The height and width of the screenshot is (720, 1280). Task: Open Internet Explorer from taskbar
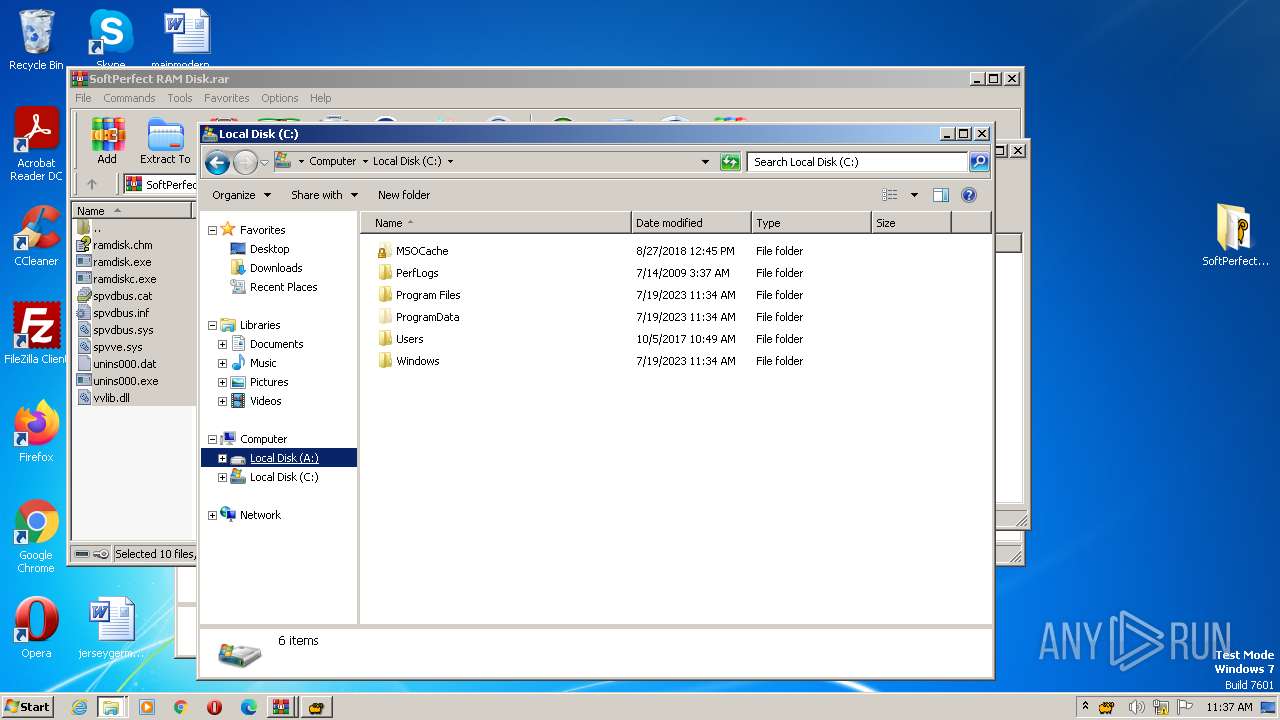[x=79, y=707]
